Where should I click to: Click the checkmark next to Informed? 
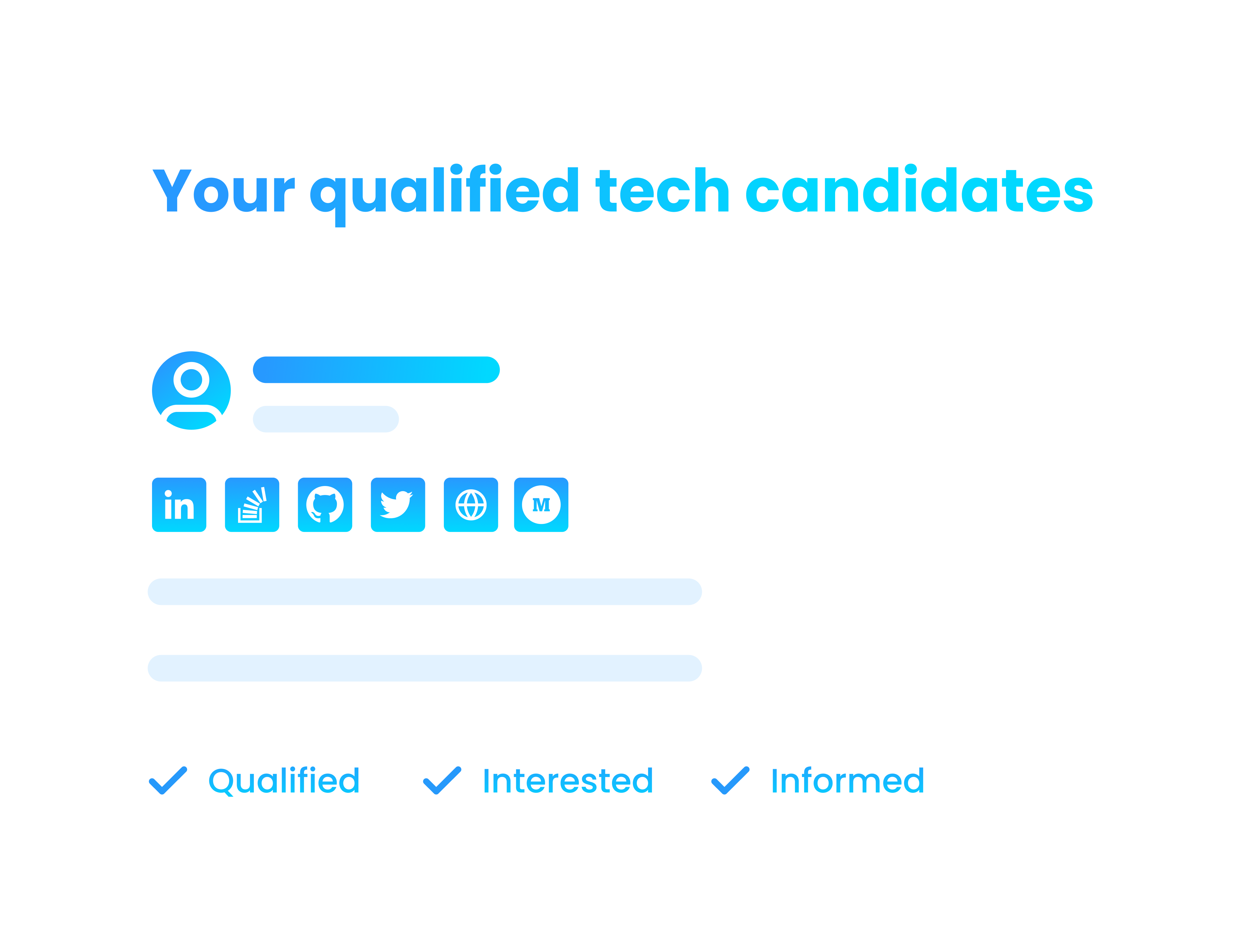coord(730,780)
